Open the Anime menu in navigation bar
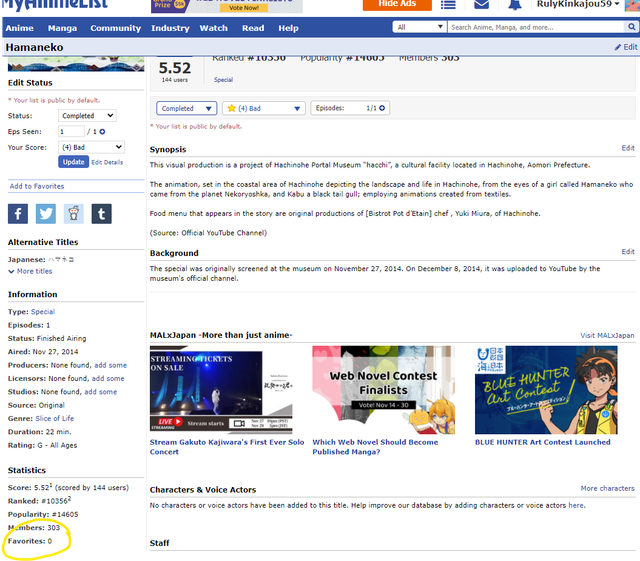Viewport: 640px width, 561px height. [x=20, y=28]
